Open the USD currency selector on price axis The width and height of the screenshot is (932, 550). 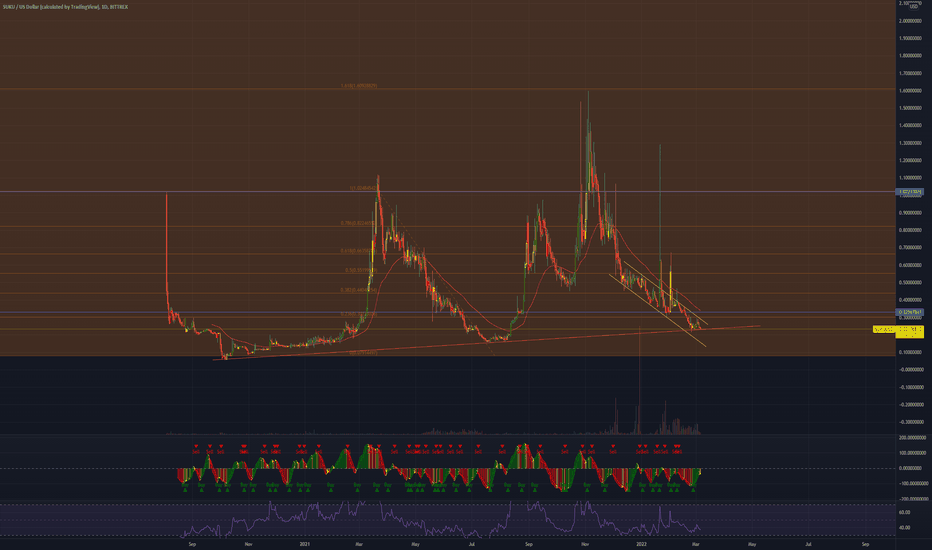tap(914, 6)
